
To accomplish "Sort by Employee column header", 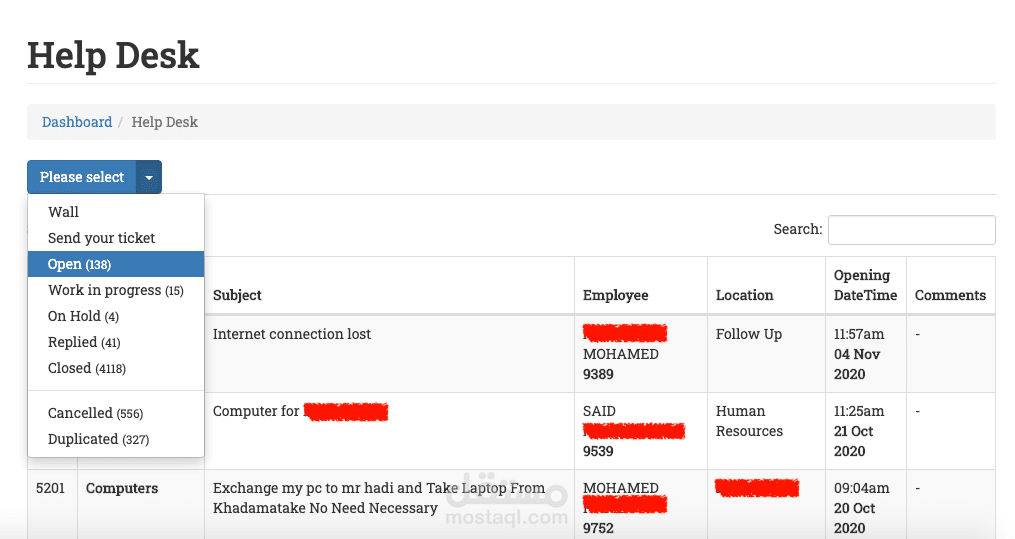I will click(x=616, y=295).
